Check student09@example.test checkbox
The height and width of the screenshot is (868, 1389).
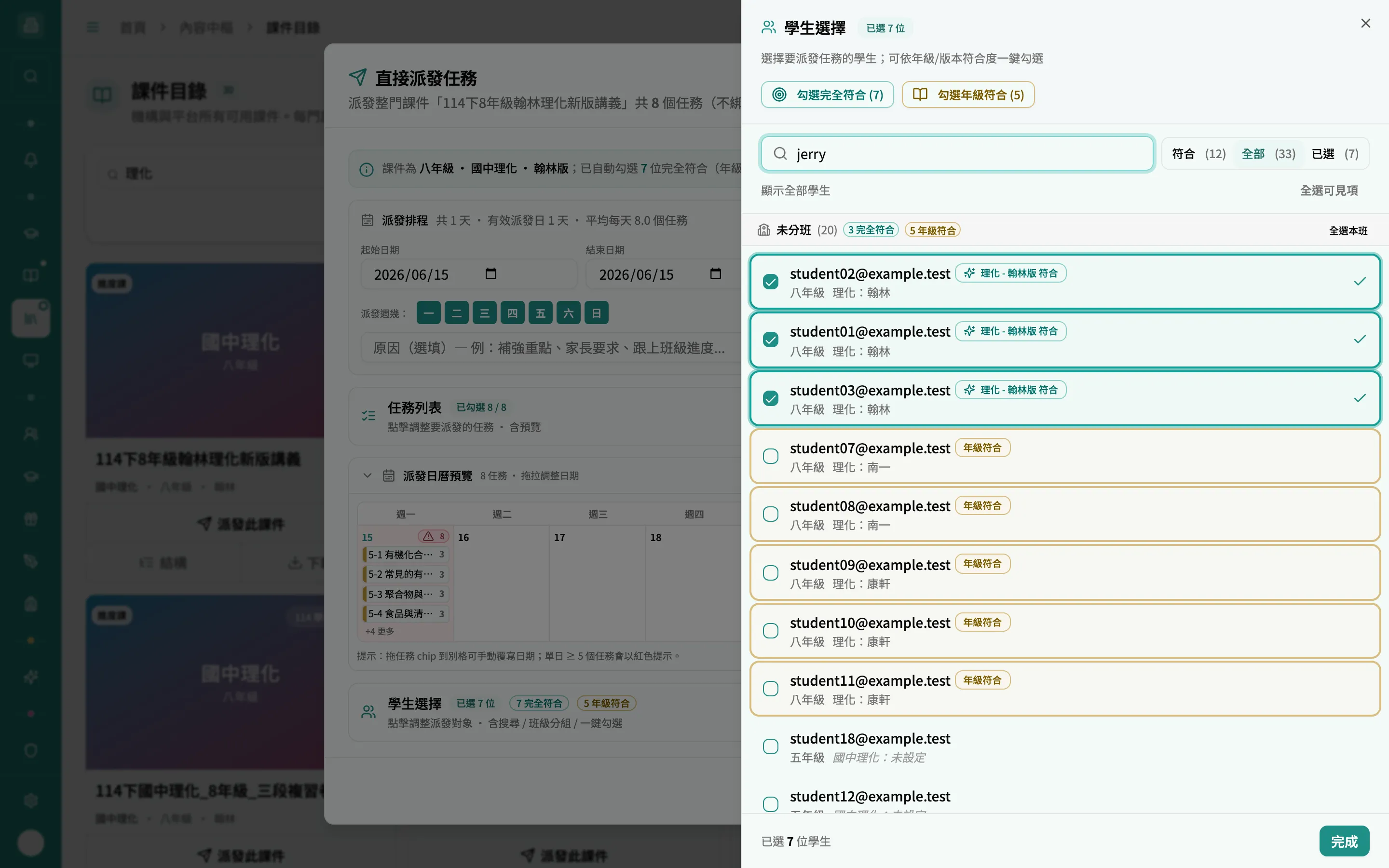[x=770, y=573]
